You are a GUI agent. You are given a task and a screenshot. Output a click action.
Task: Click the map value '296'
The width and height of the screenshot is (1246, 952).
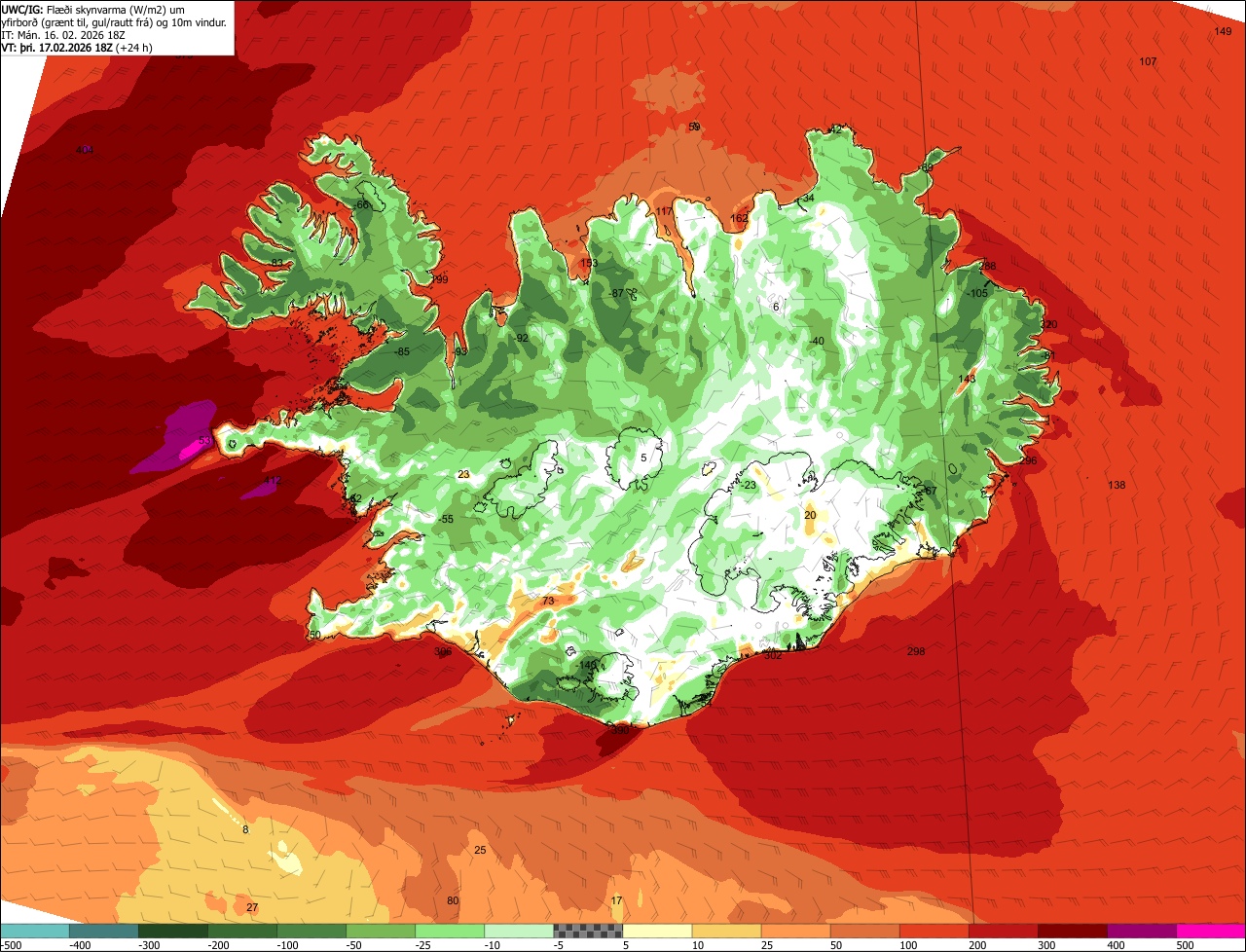pos(1029,460)
